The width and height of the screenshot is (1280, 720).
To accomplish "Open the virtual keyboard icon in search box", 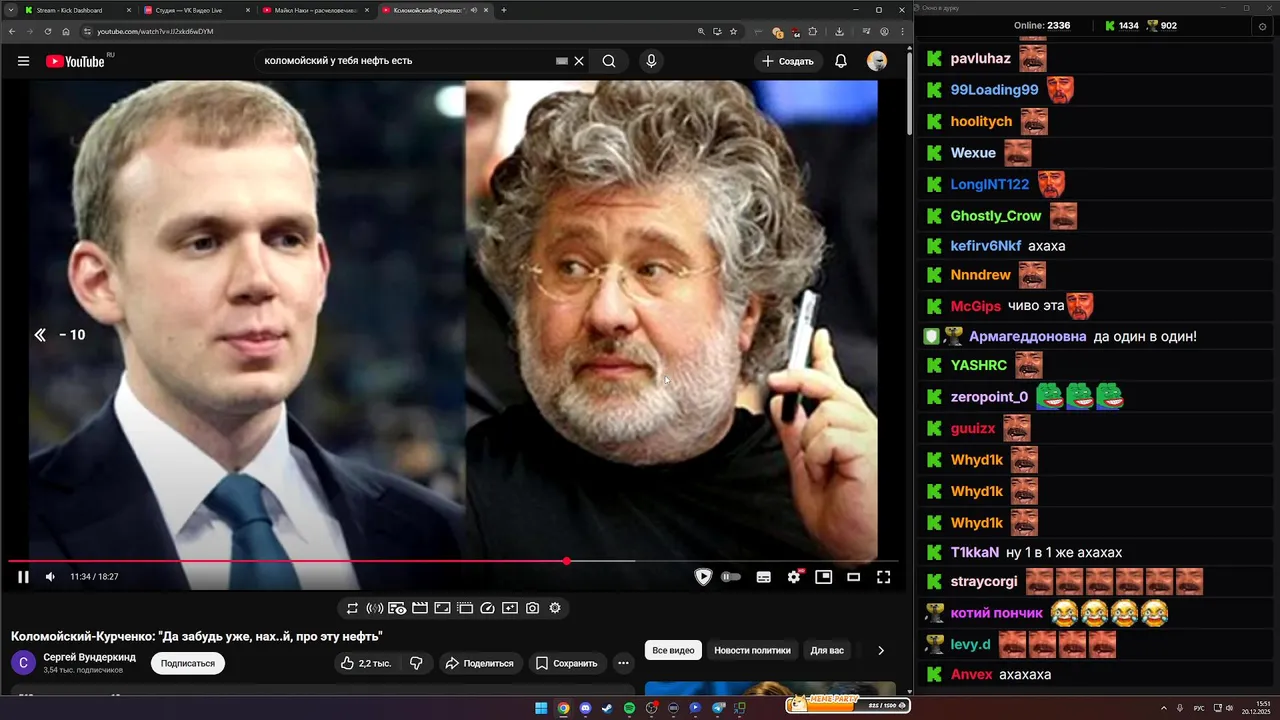I will pos(562,61).
